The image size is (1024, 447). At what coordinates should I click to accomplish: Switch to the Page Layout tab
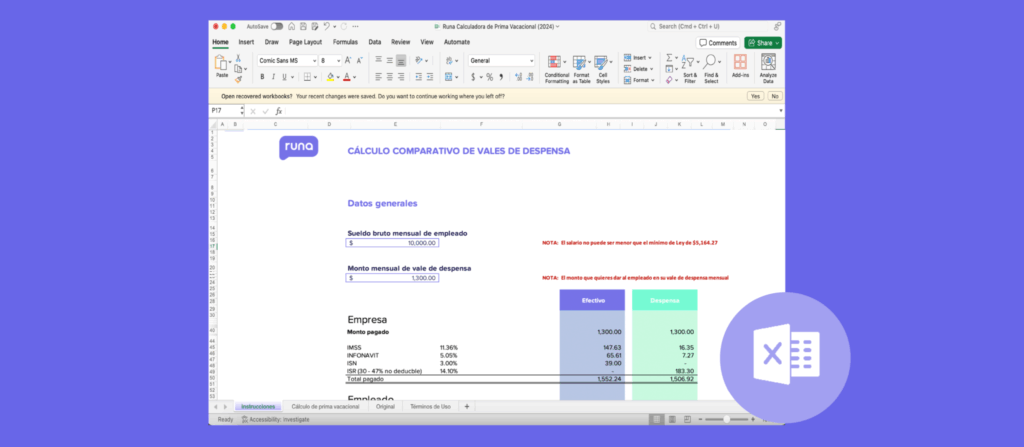tap(306, 42)
